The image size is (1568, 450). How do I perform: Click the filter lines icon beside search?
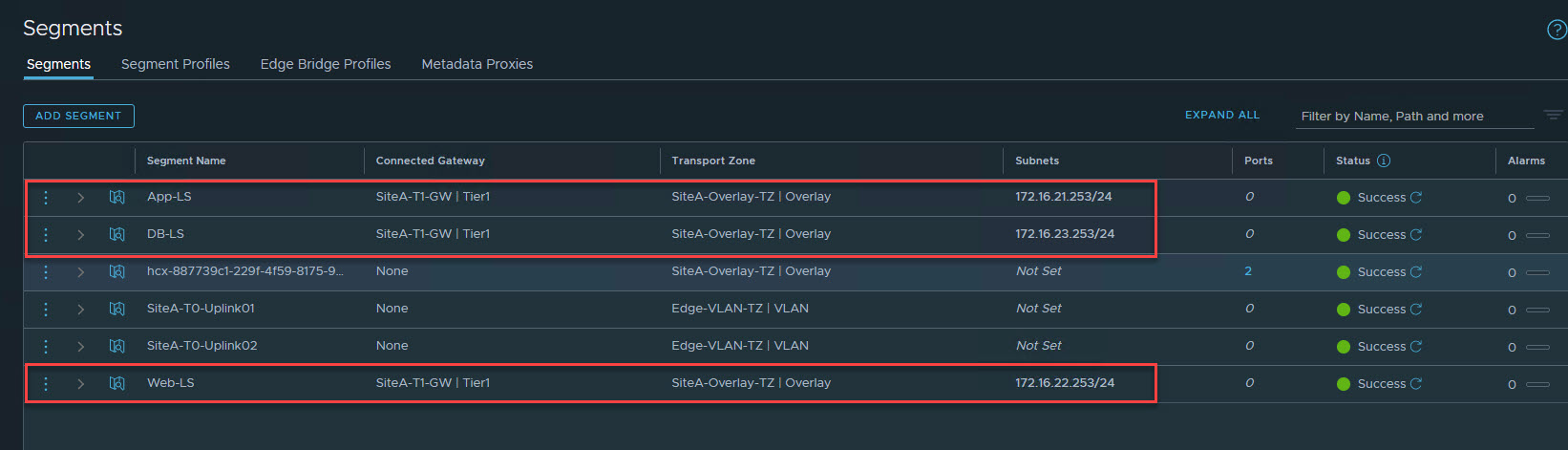tap(1553, 116)
